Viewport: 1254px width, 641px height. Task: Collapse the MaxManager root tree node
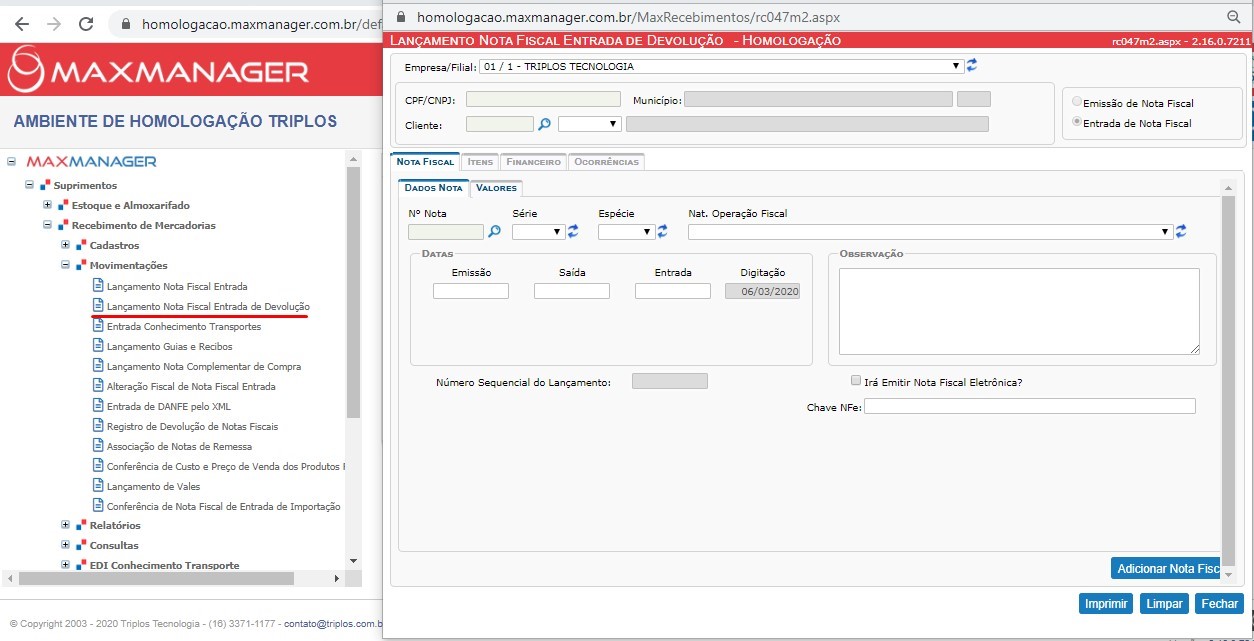pos(11,161)
